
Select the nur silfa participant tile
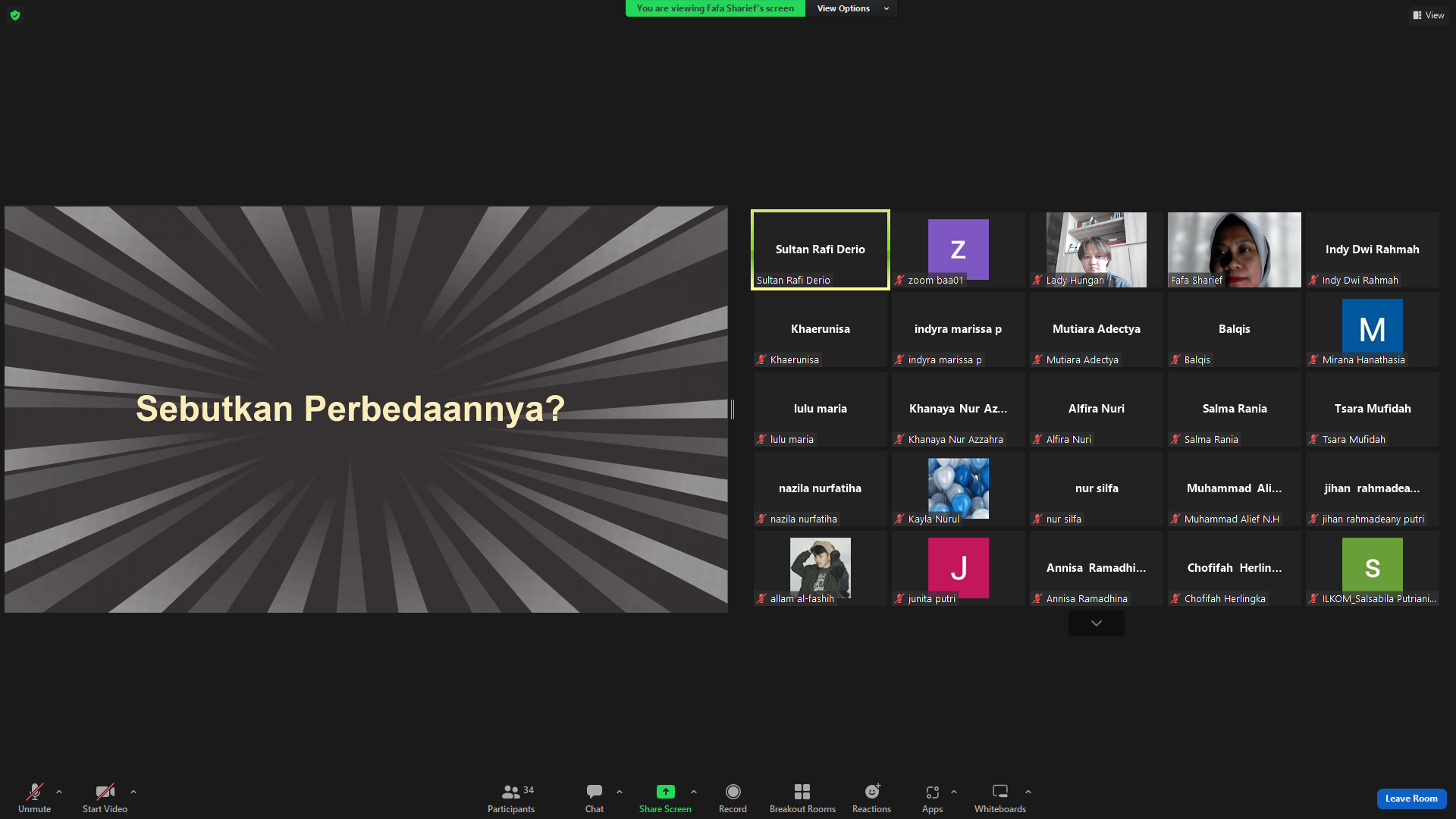point(1097,488)
